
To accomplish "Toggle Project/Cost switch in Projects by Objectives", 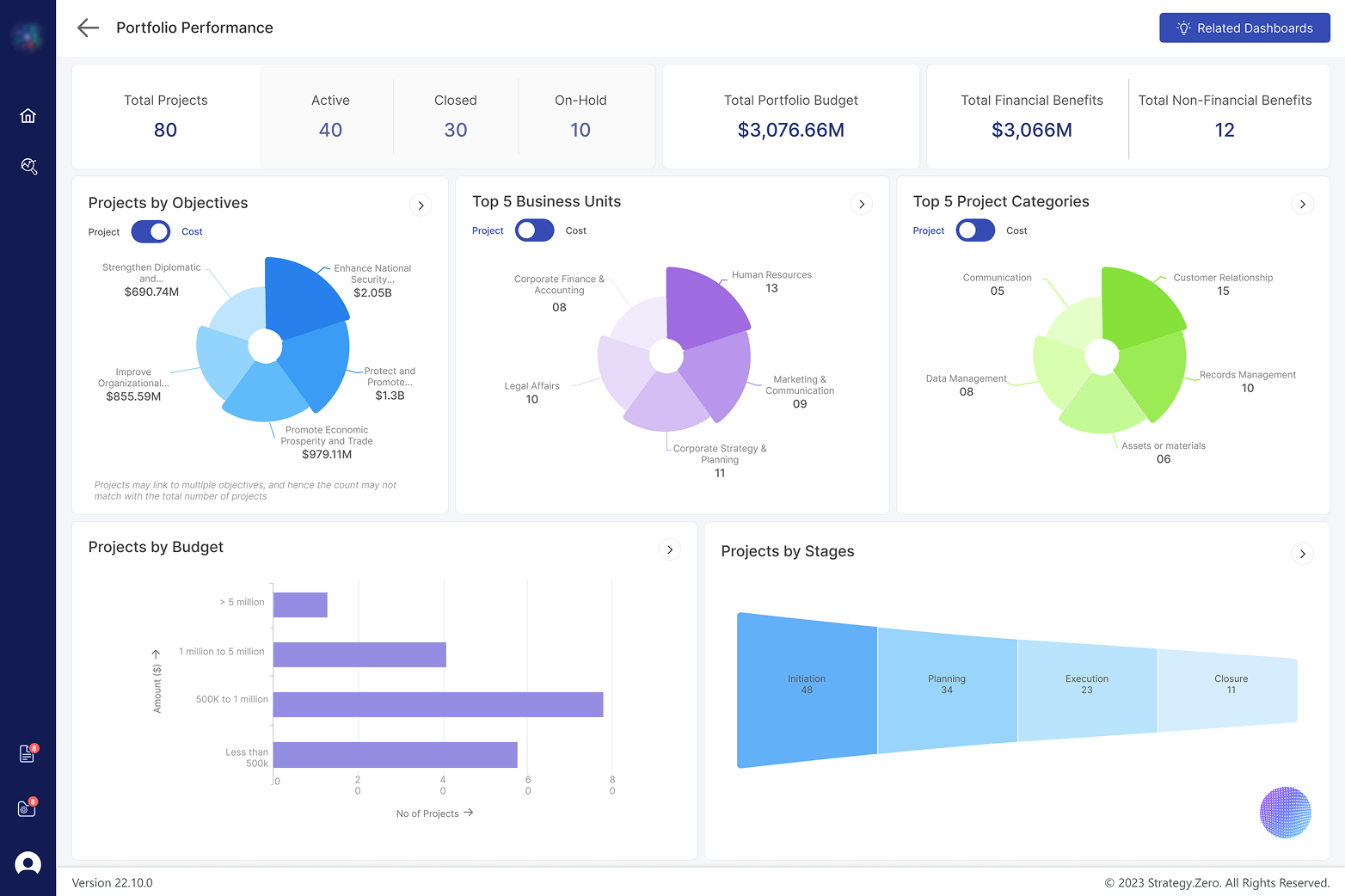I will (x=150, y=232).
